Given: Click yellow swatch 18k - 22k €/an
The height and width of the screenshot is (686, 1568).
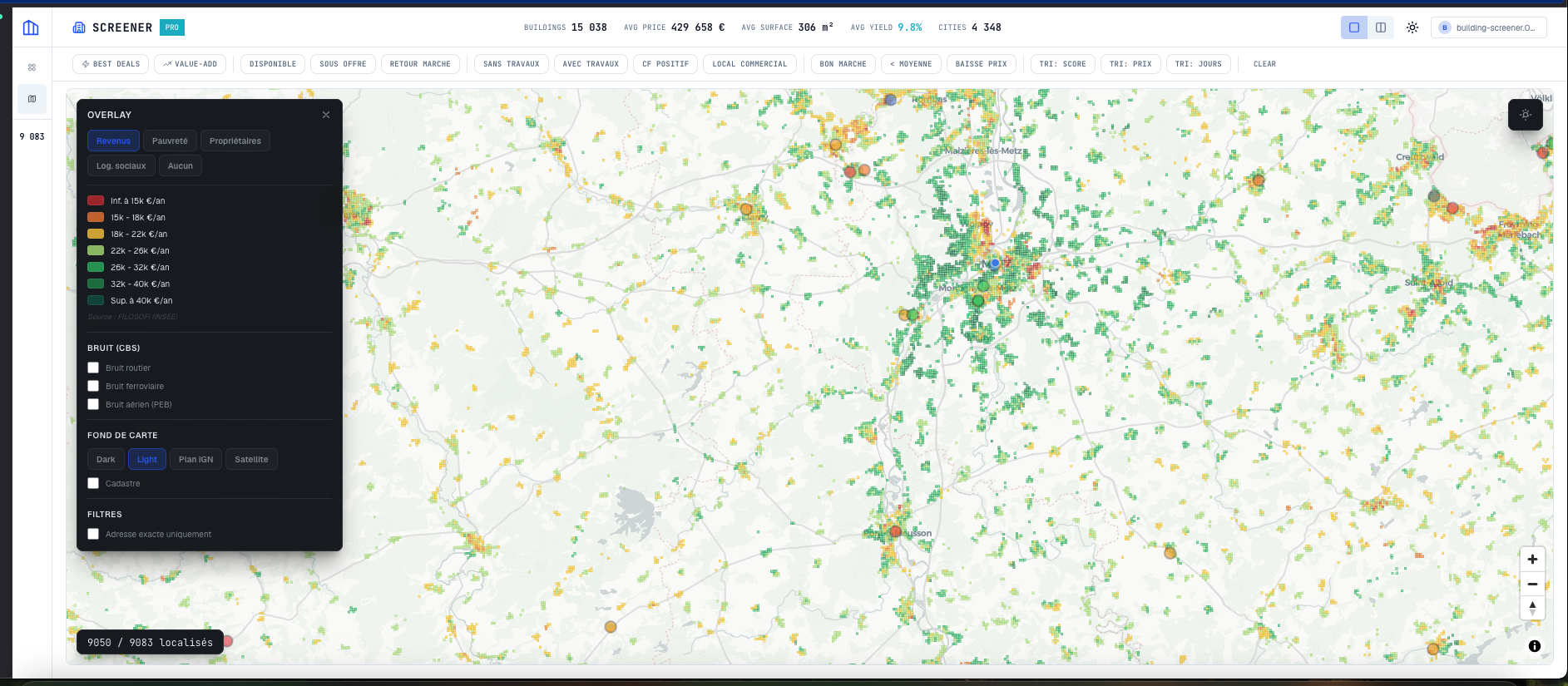Looking at the screenshot, I should tap(96, 234).
